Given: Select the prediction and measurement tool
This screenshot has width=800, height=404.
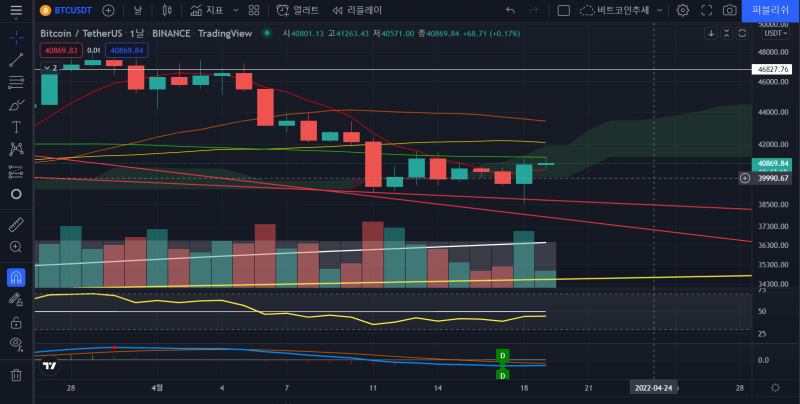Looking at the screenshot, I should [x=16, y=172].
